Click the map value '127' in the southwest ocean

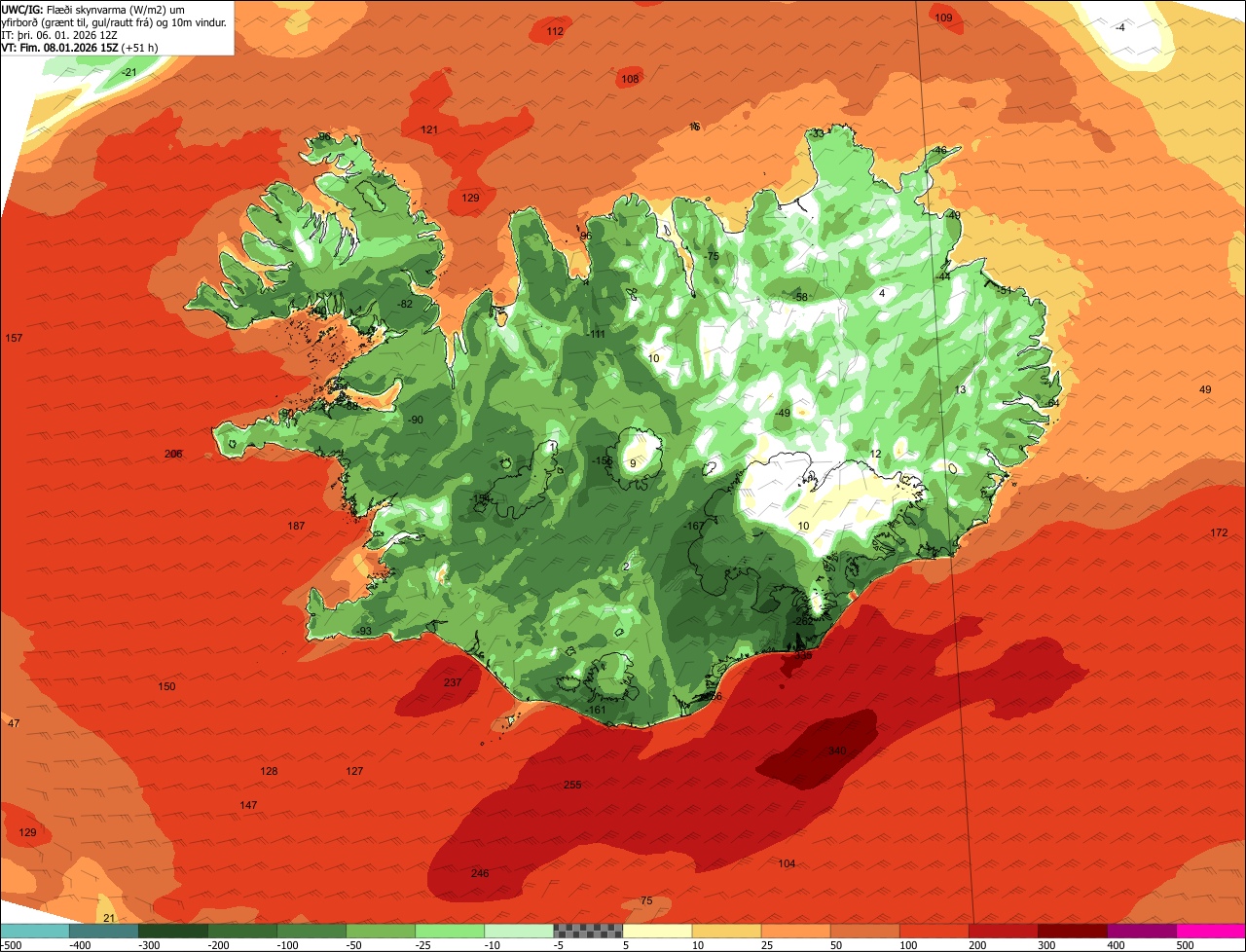(354, 771)
